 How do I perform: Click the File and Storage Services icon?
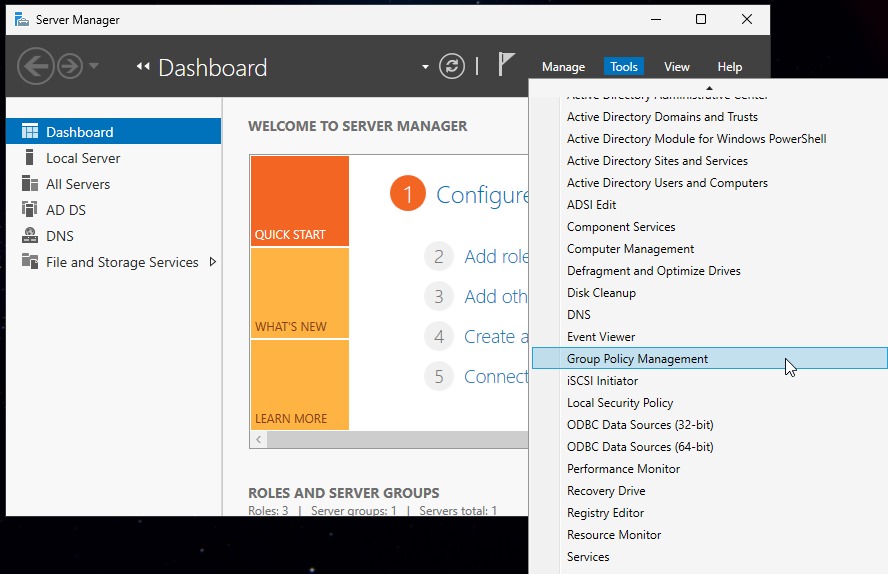coord(29,261)
